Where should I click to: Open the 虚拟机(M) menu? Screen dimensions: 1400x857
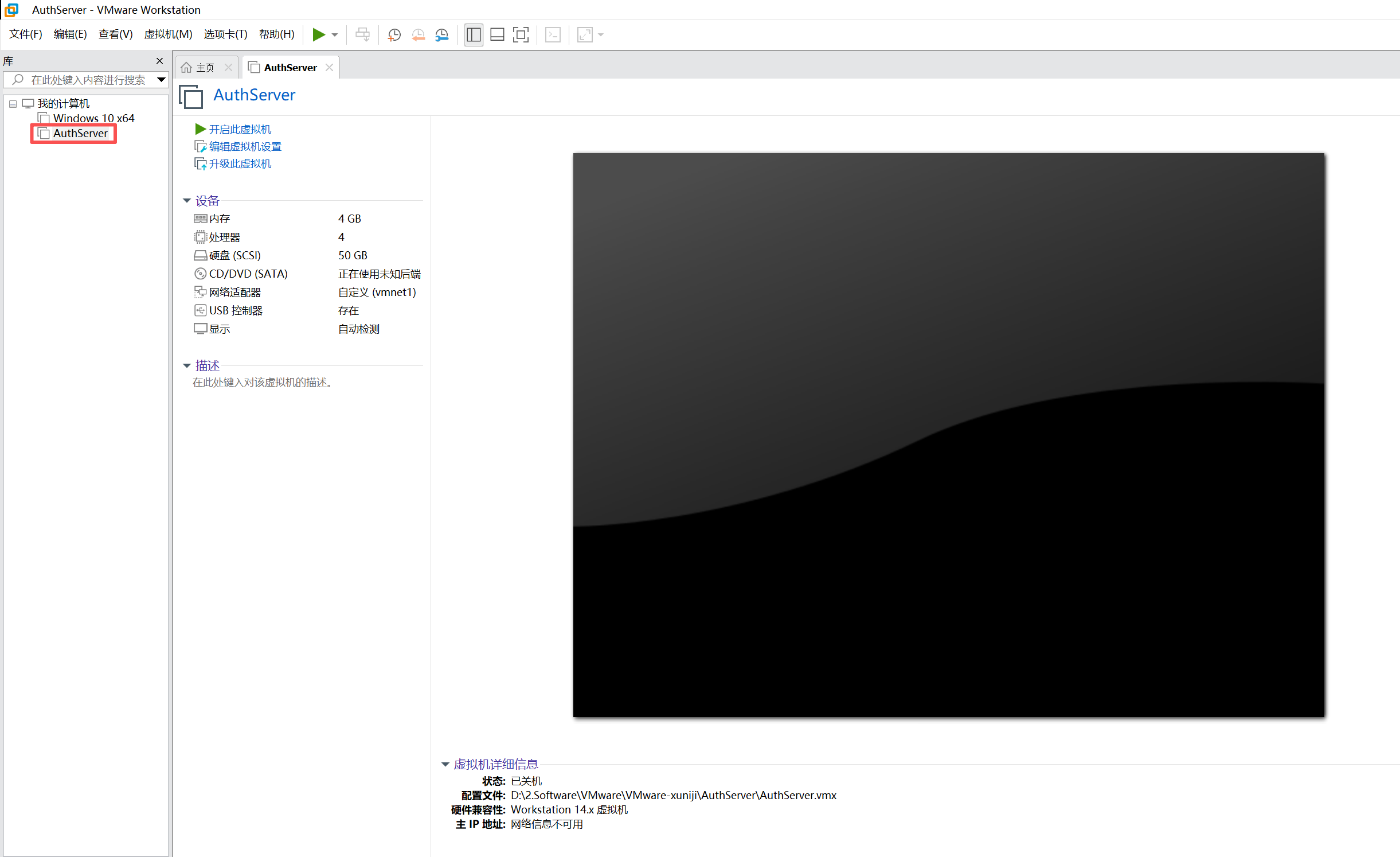pyautogui.click(x=168, y=34)
